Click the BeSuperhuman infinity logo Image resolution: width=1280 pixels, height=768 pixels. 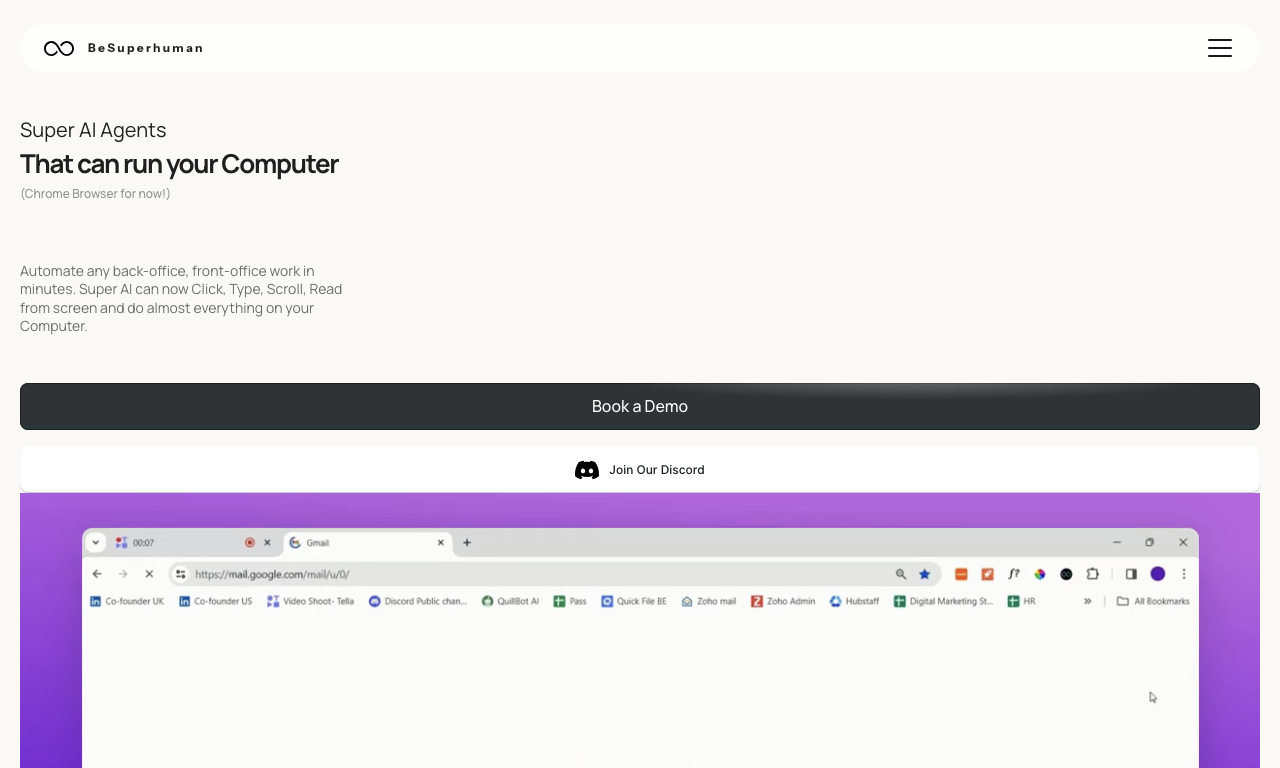point(59,48)
